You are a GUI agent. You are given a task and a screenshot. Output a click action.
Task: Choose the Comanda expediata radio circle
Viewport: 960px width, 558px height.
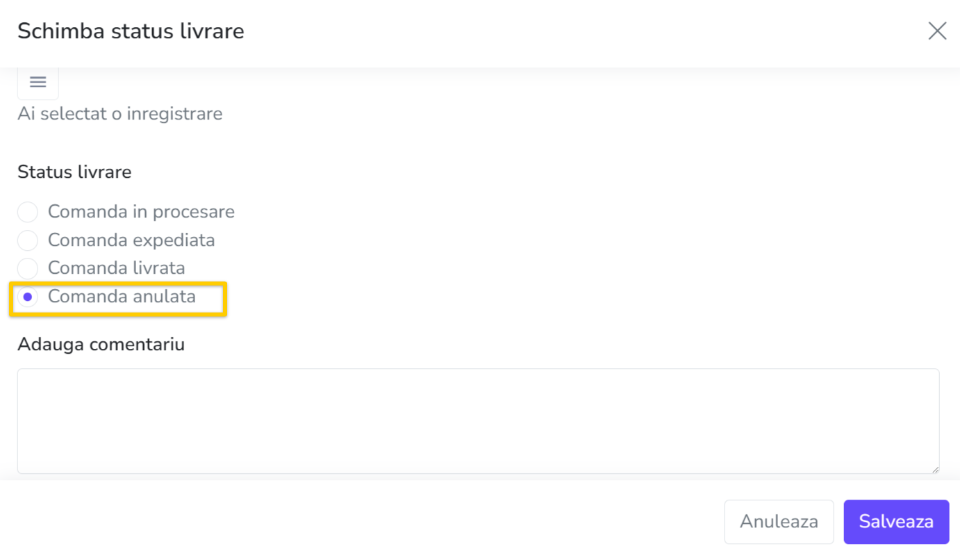click(x=28, y=240)
